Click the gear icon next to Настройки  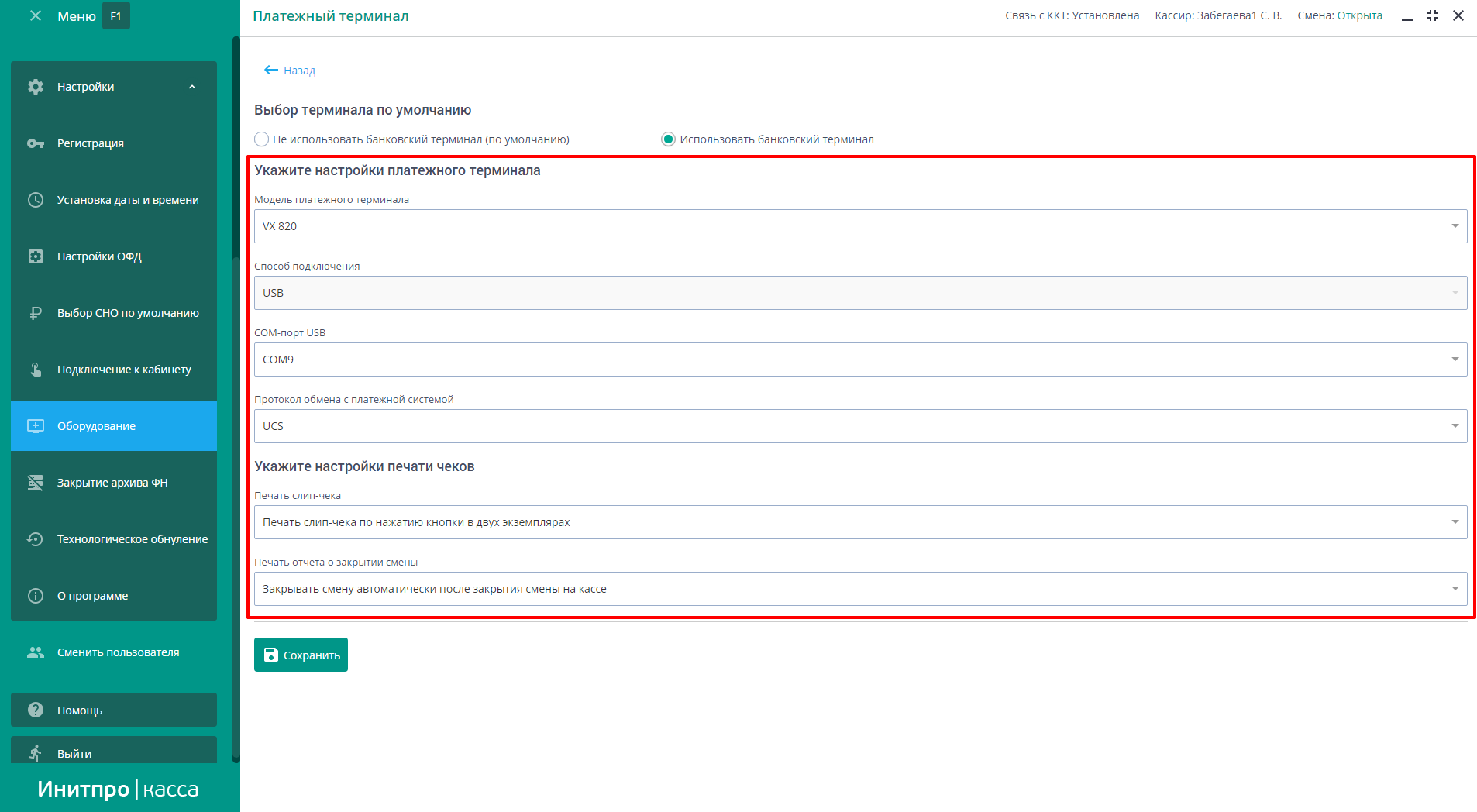[36, 87]
